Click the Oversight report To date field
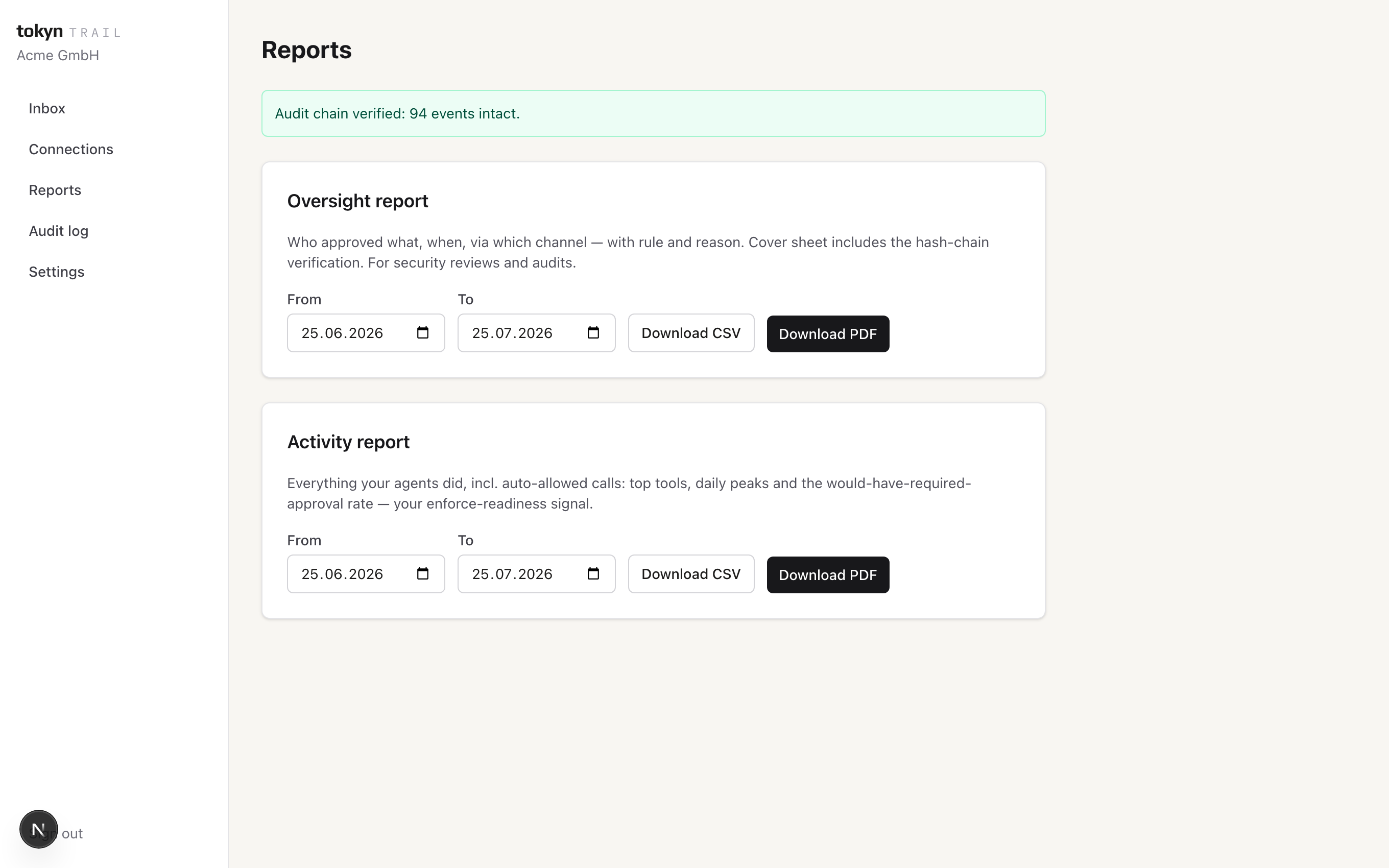 [536, 333]
